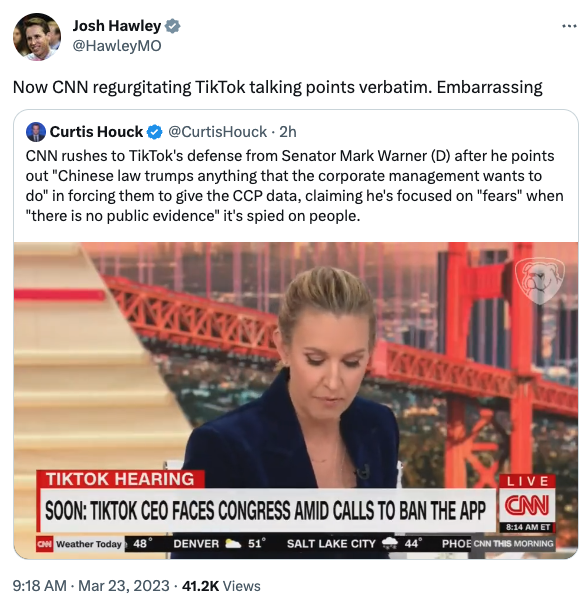This screenshot has height=599, width=588.
Task: Click the CNN Weather Today ticker label
Action: pos(81,544)
